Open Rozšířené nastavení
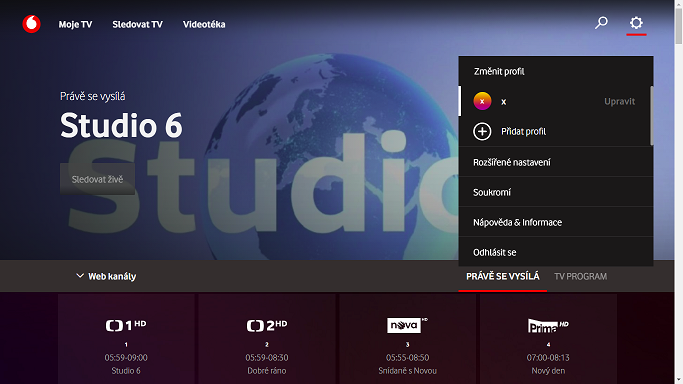This screenshot has height=384, width=683. click(x=556, y=162)
